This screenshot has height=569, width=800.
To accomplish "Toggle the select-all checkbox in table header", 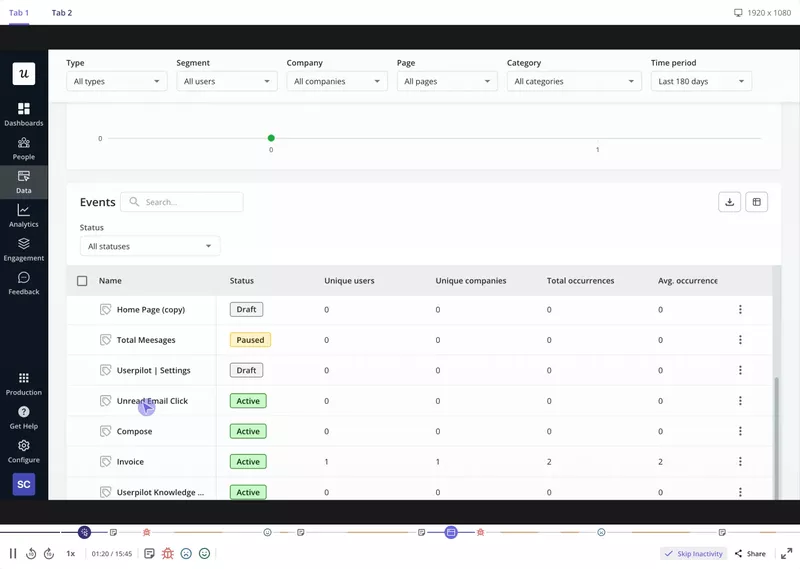I will 82,281.
